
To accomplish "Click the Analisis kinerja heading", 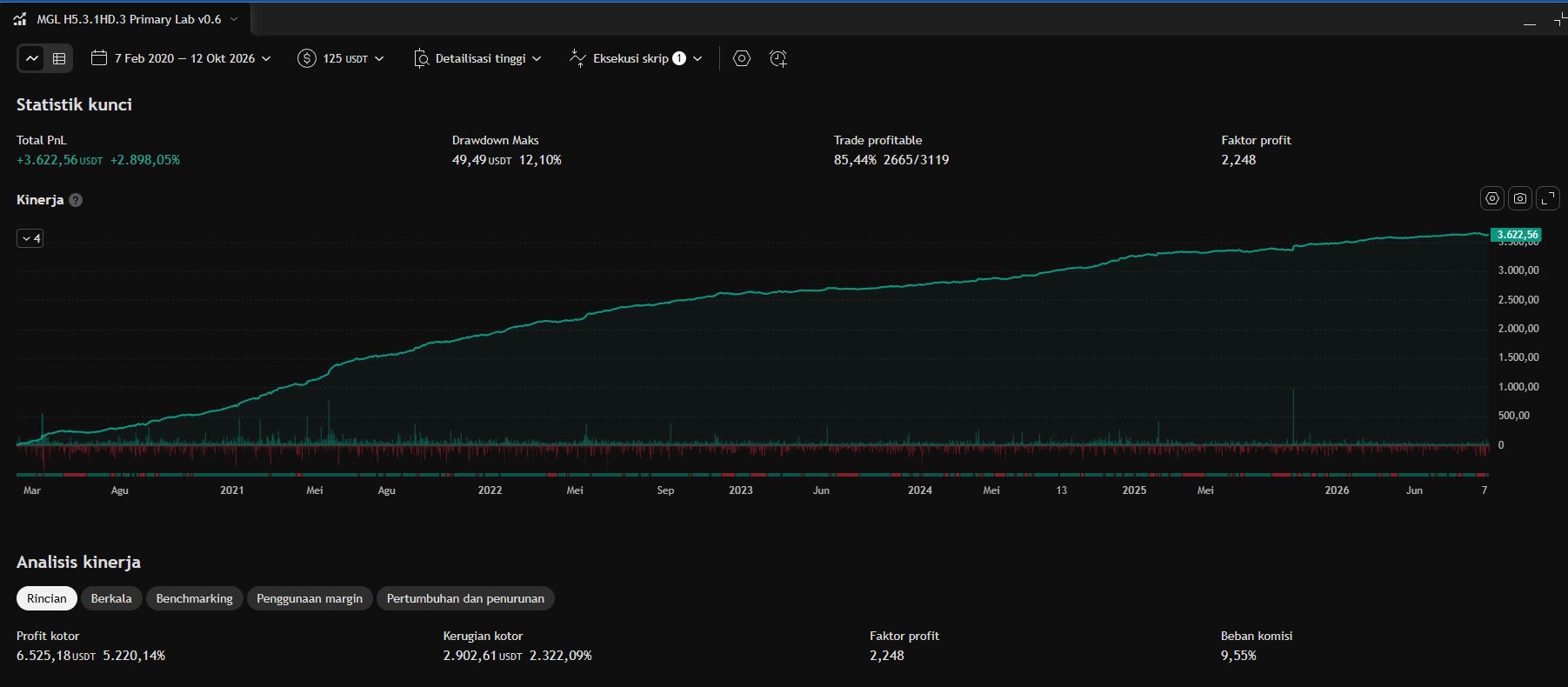I will click(x=78, y=562).
